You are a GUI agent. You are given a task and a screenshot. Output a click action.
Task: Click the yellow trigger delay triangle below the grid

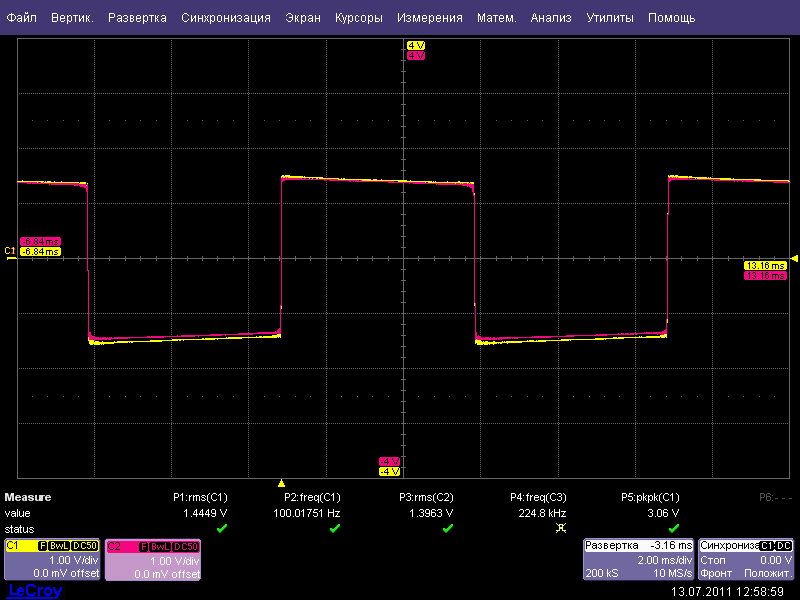pyautogui.click(x=281, y=483)
